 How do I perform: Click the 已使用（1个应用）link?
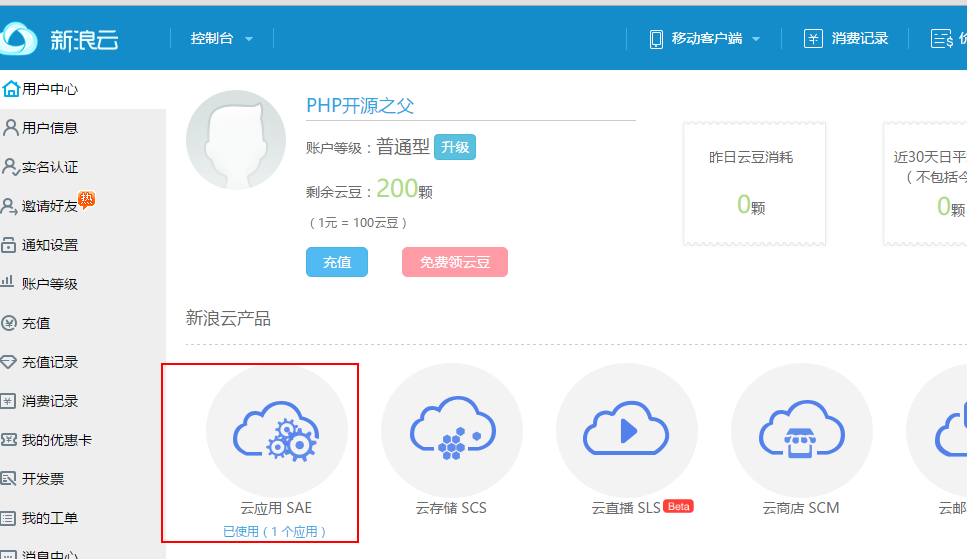[275, 531]
